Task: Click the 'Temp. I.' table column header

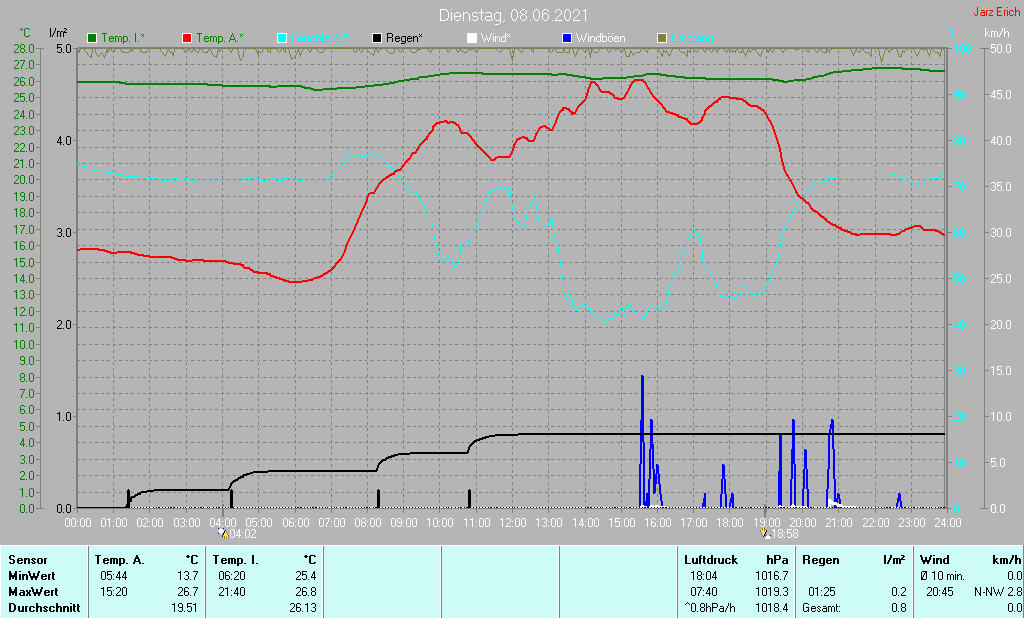Action: pos(236,560)
